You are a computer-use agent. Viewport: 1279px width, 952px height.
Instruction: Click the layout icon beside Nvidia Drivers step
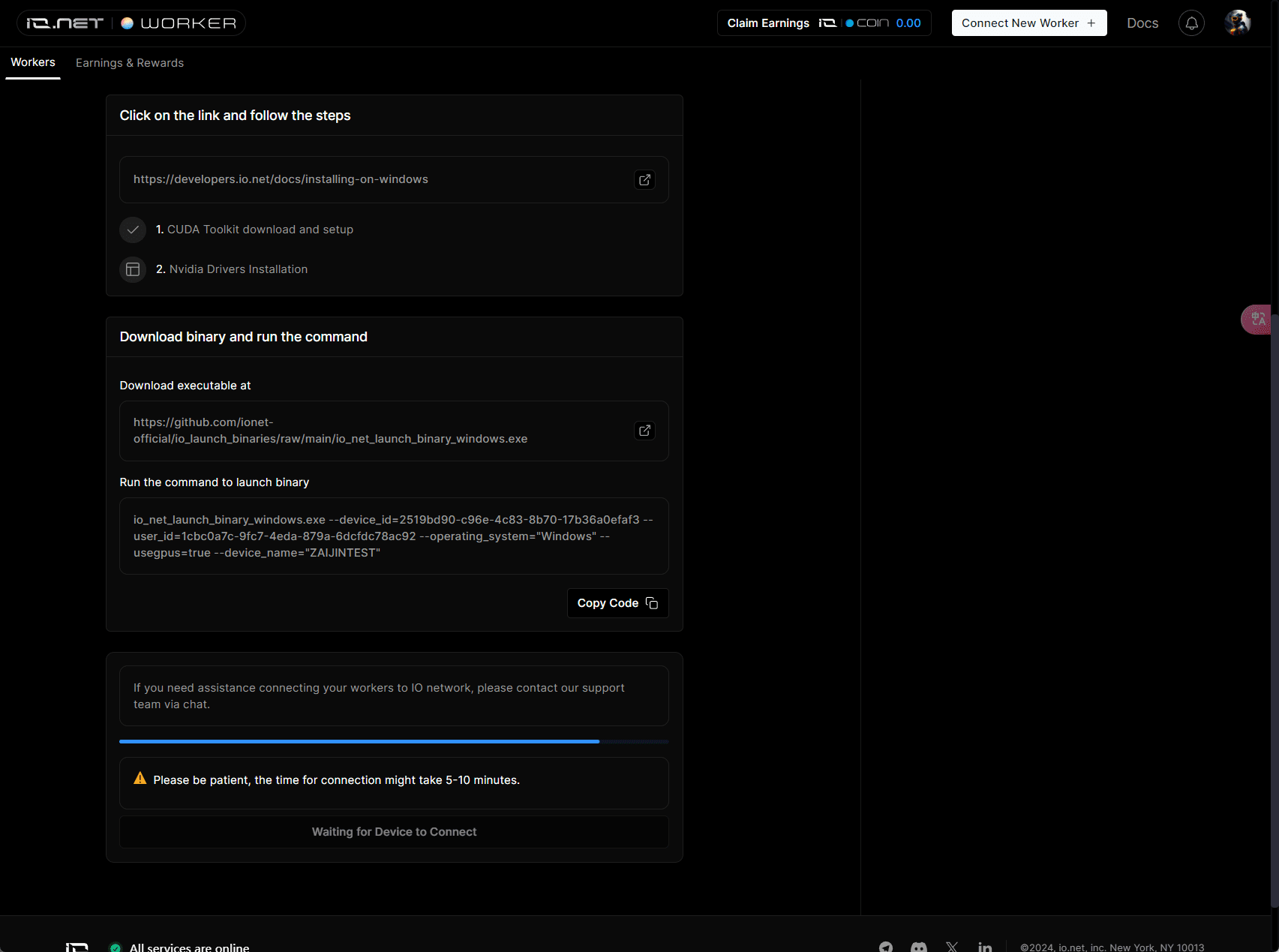(133, 269)
